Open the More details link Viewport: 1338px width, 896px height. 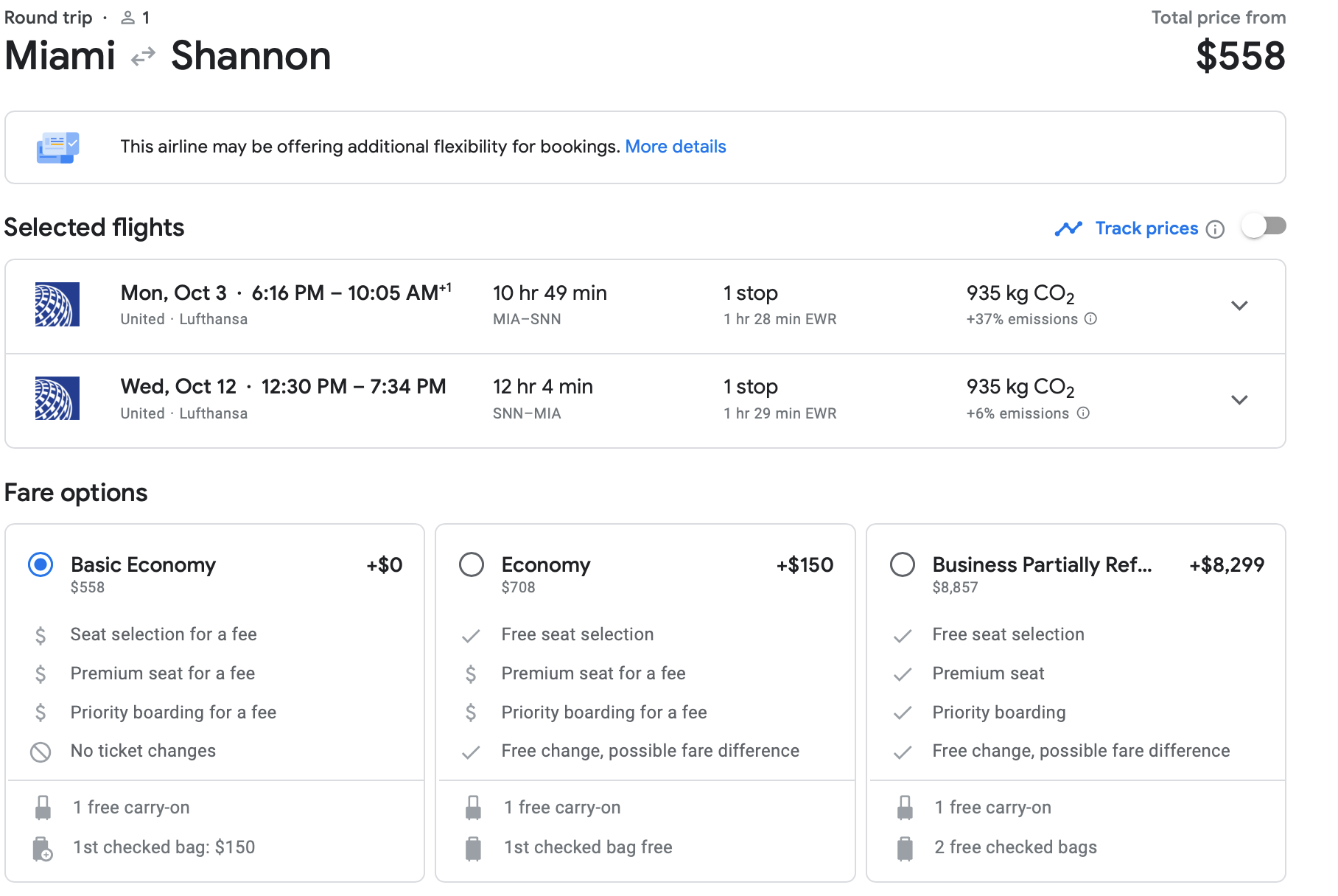coord(675,147)
